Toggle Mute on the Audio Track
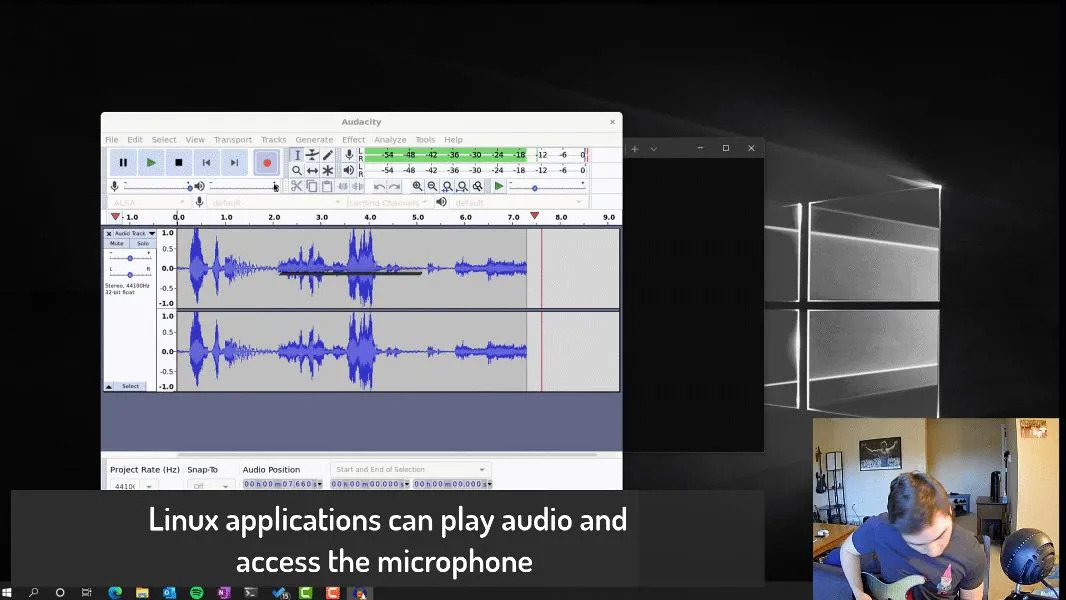1066x600 pixels. pyautogui.click(x=117, y=243)
